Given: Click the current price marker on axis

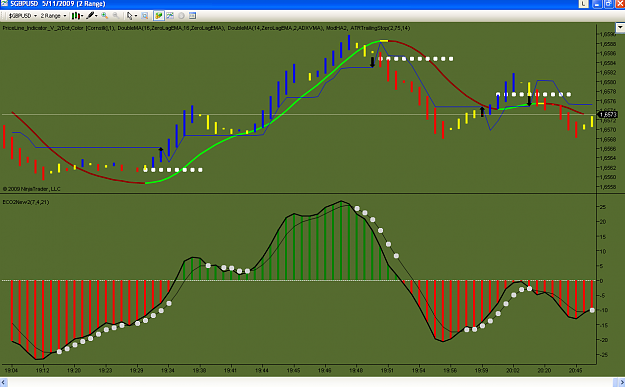Looking at the screenshot, I should point(607,114).
